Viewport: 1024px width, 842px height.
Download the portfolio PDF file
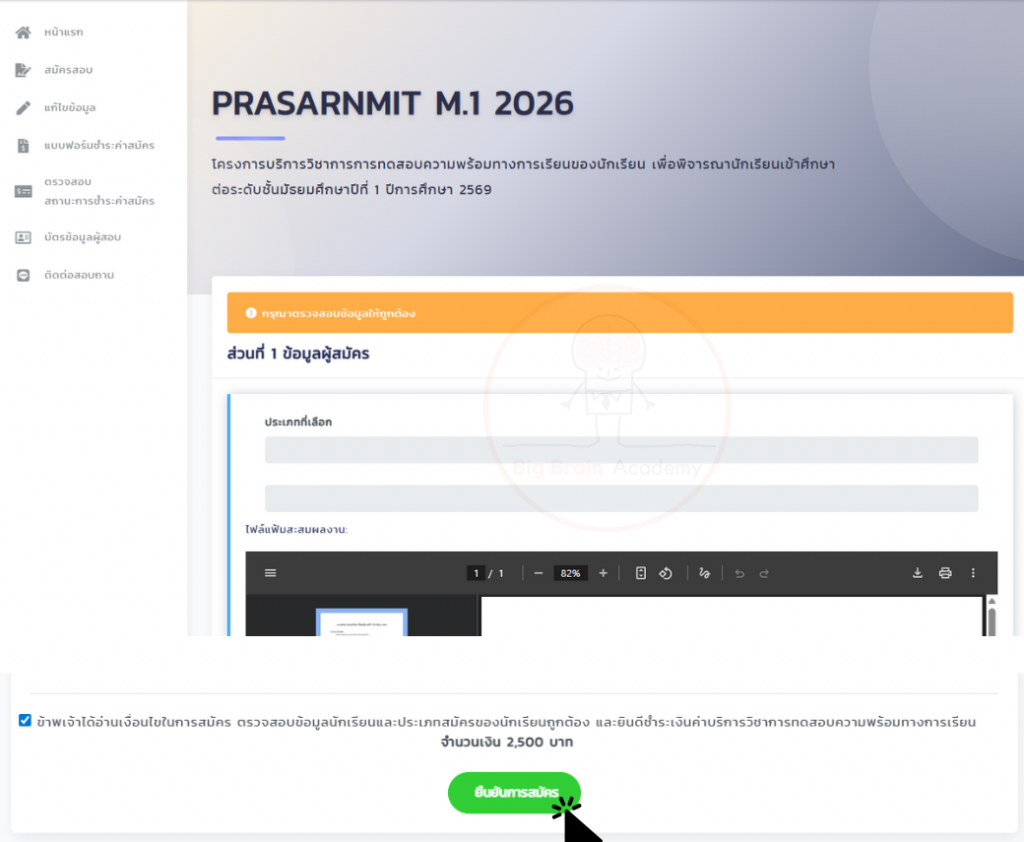click(917, 573)
